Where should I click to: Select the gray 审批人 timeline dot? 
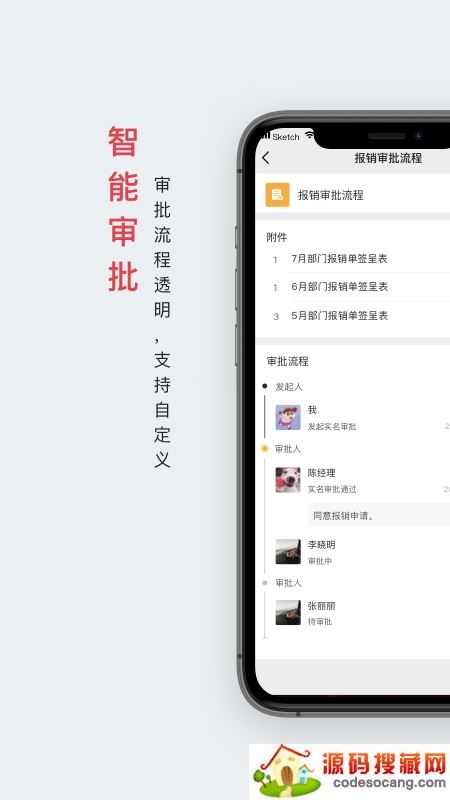coord(264,583)
